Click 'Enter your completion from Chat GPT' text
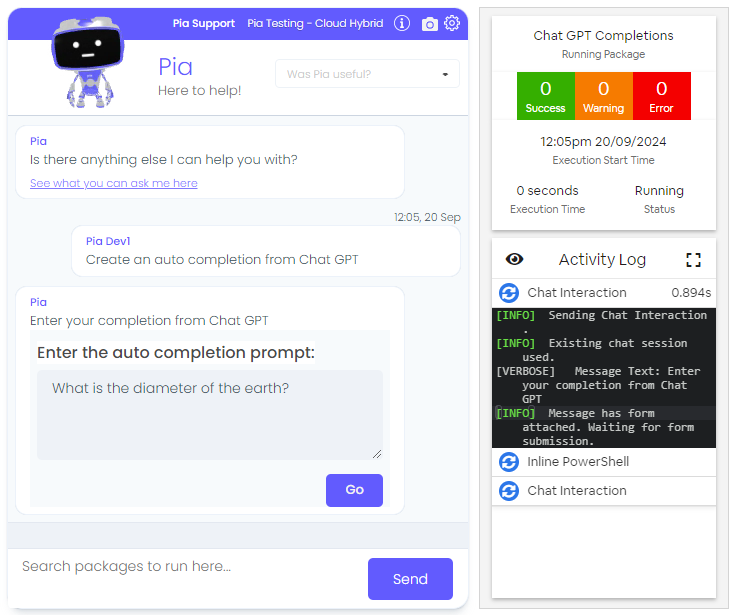 (x=149, y=321)
